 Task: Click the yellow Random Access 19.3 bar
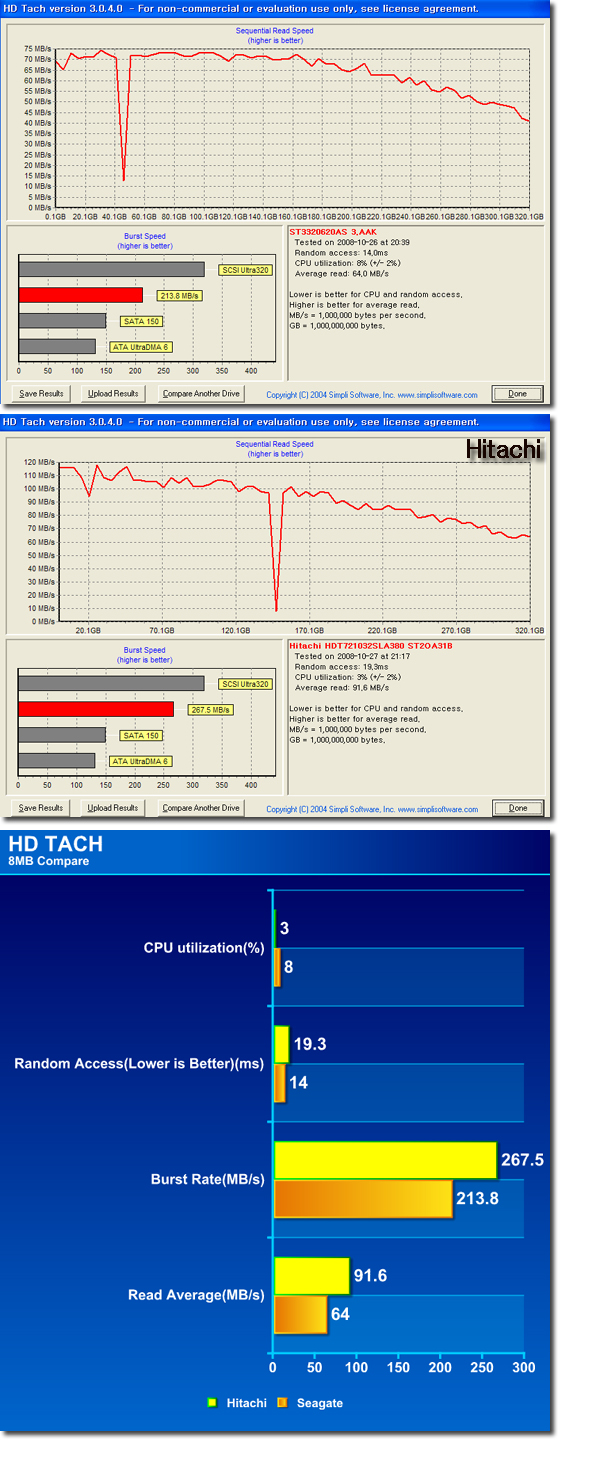click(x=281, y=1044)
